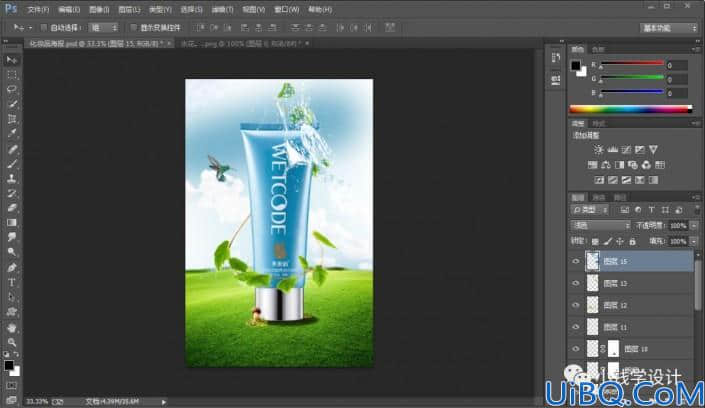The width and height of the screenshot is (705, 408).
Task: Hide 图层 15 with its eye icon
Action: click(x=576, y=261)
